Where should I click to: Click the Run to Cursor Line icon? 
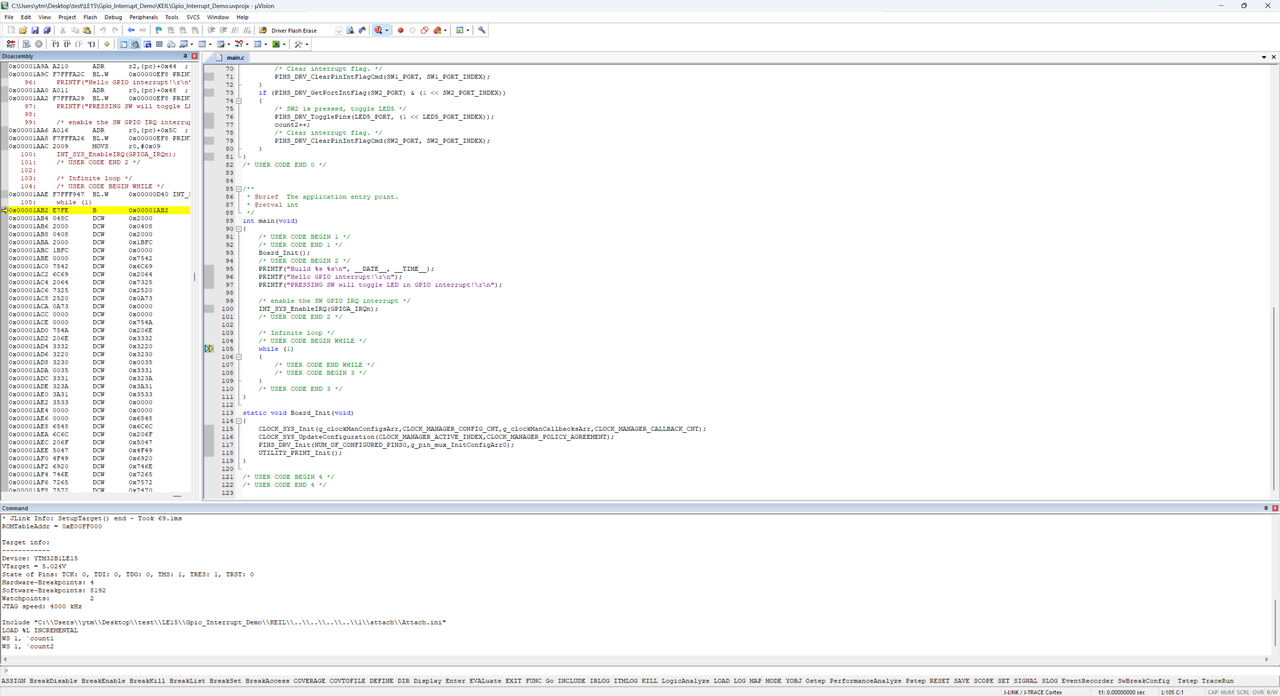pyautogui.click(x=91, y=44)
